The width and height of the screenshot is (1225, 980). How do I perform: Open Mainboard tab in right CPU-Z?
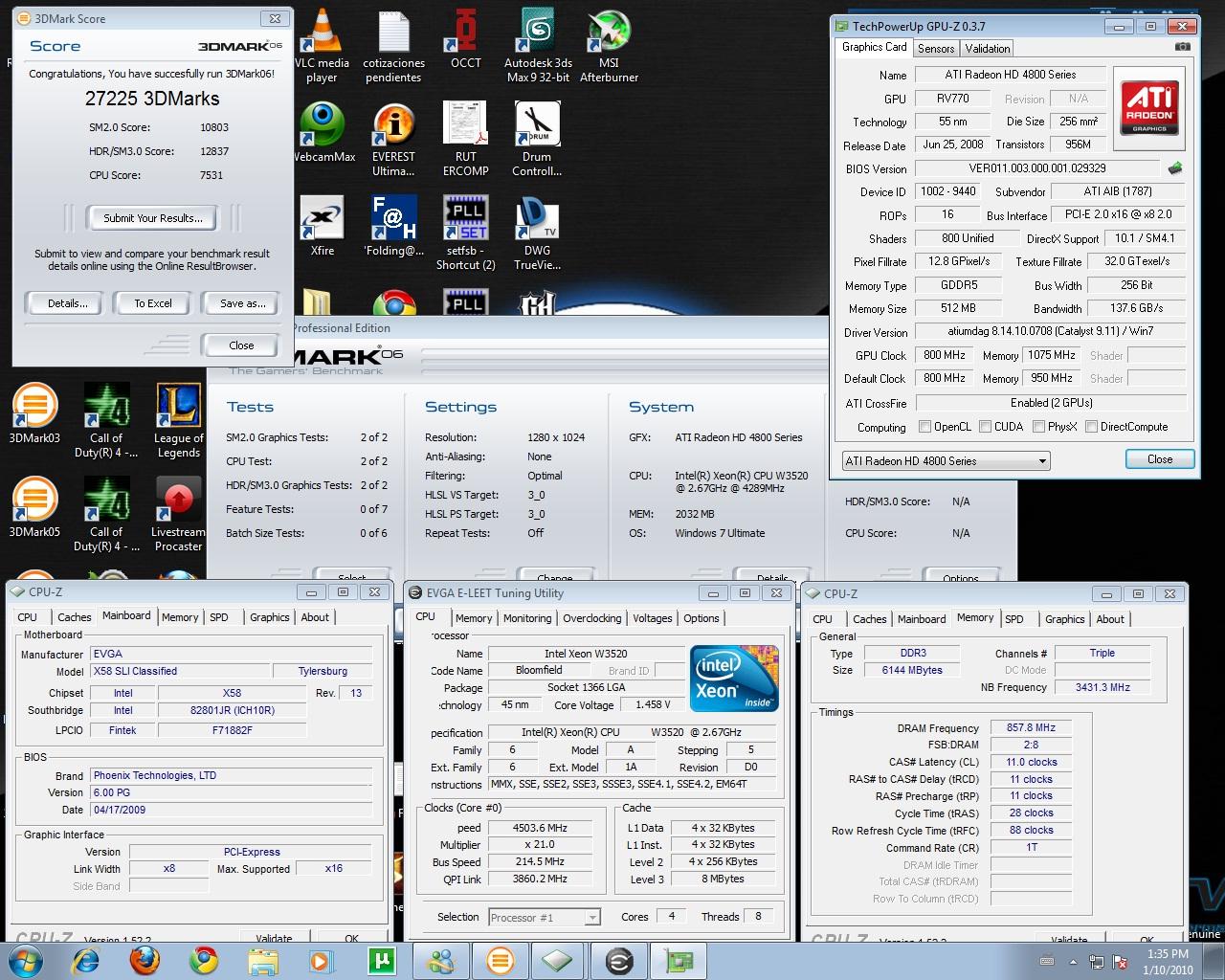coord(923,619)
